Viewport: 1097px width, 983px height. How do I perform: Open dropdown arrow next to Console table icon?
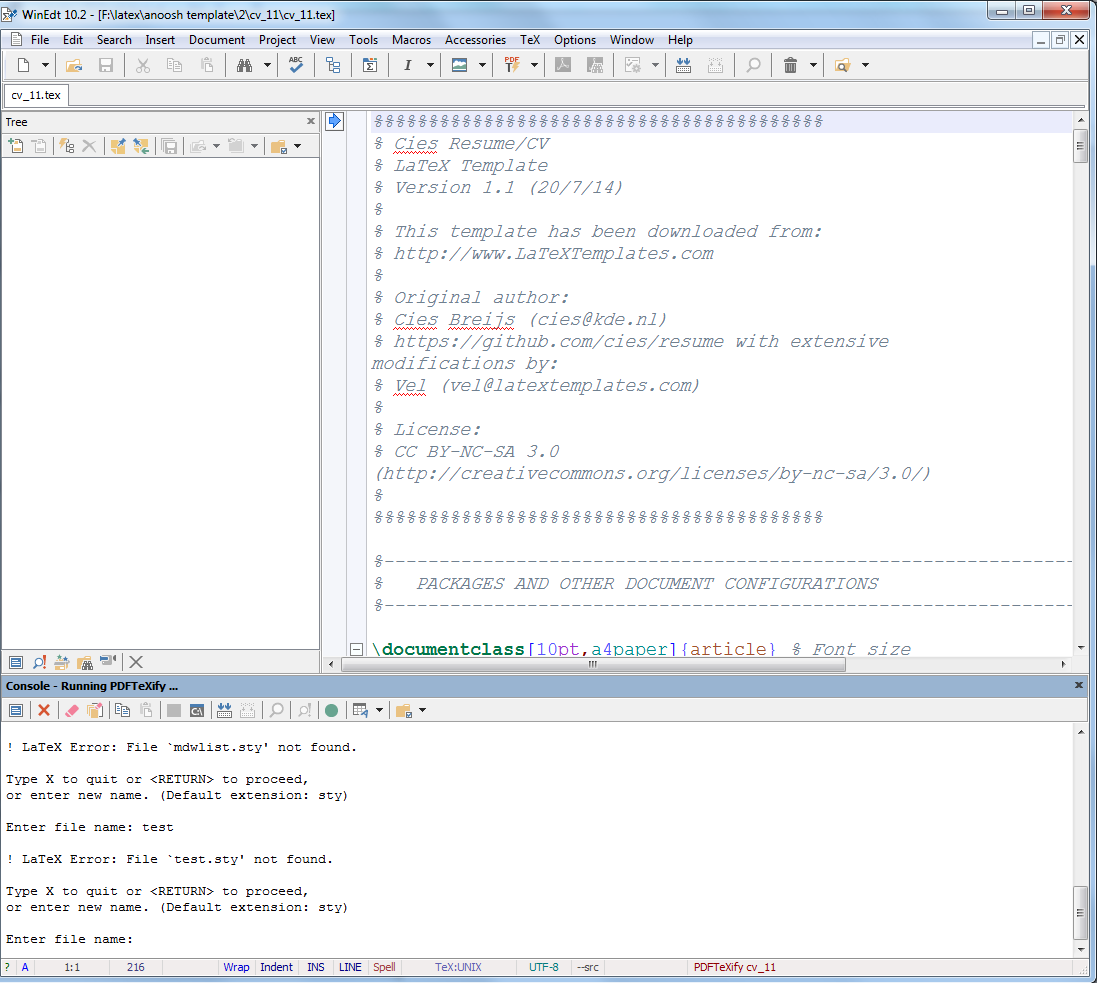point(379,710)
